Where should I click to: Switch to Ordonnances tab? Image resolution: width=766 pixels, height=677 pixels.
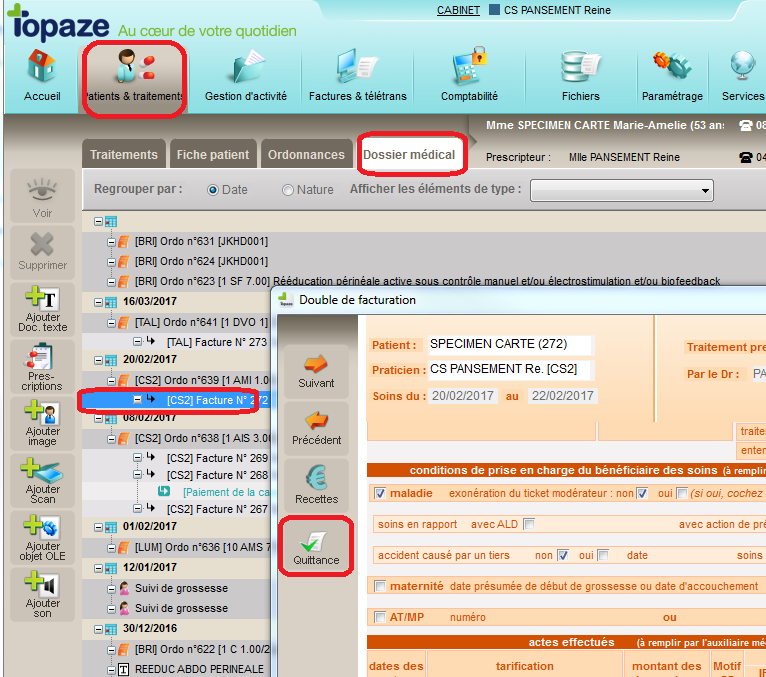pos(306,154)
